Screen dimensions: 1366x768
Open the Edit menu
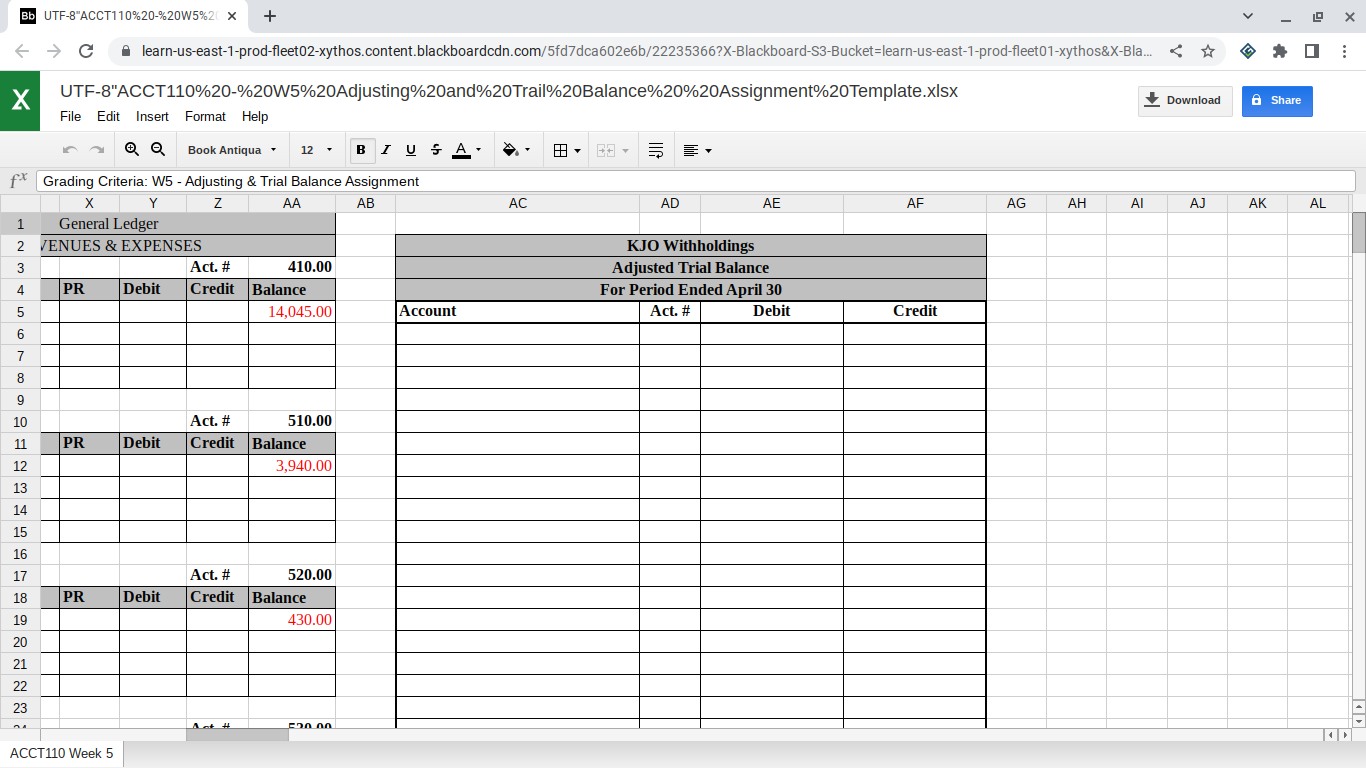pyautogui.click(x=108, y=116)
